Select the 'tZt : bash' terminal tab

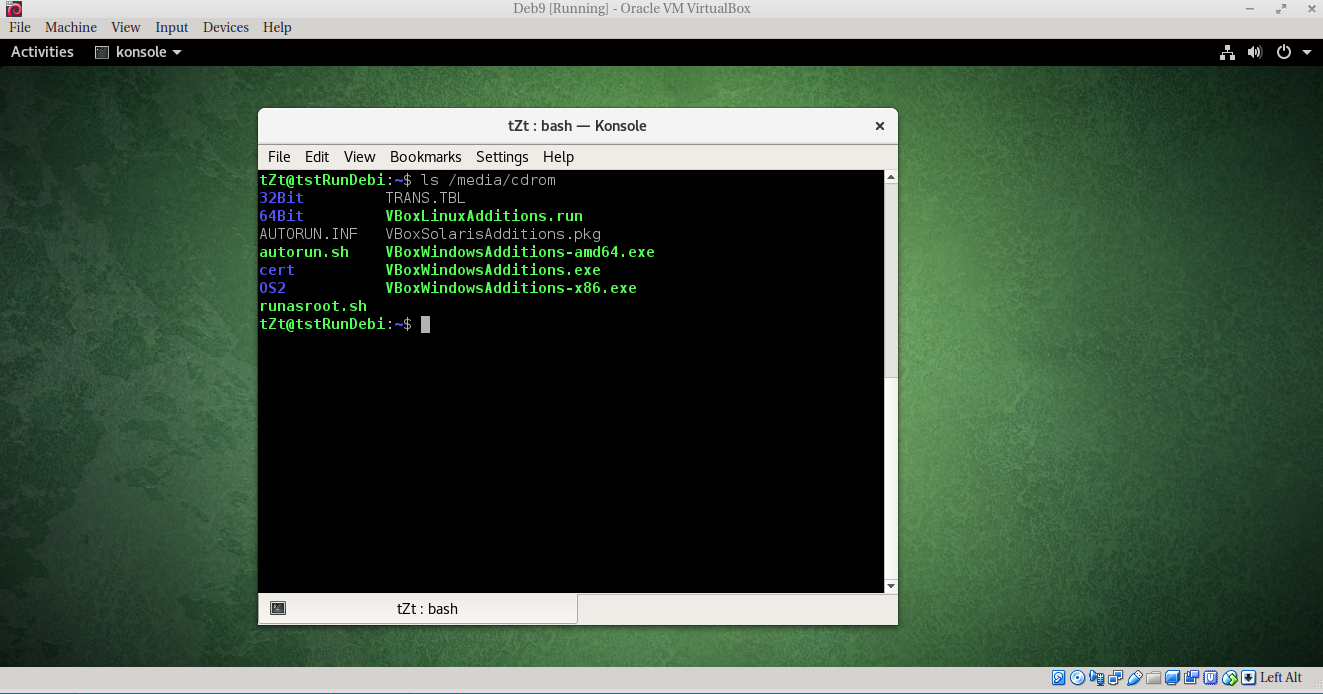coord(418,608)
